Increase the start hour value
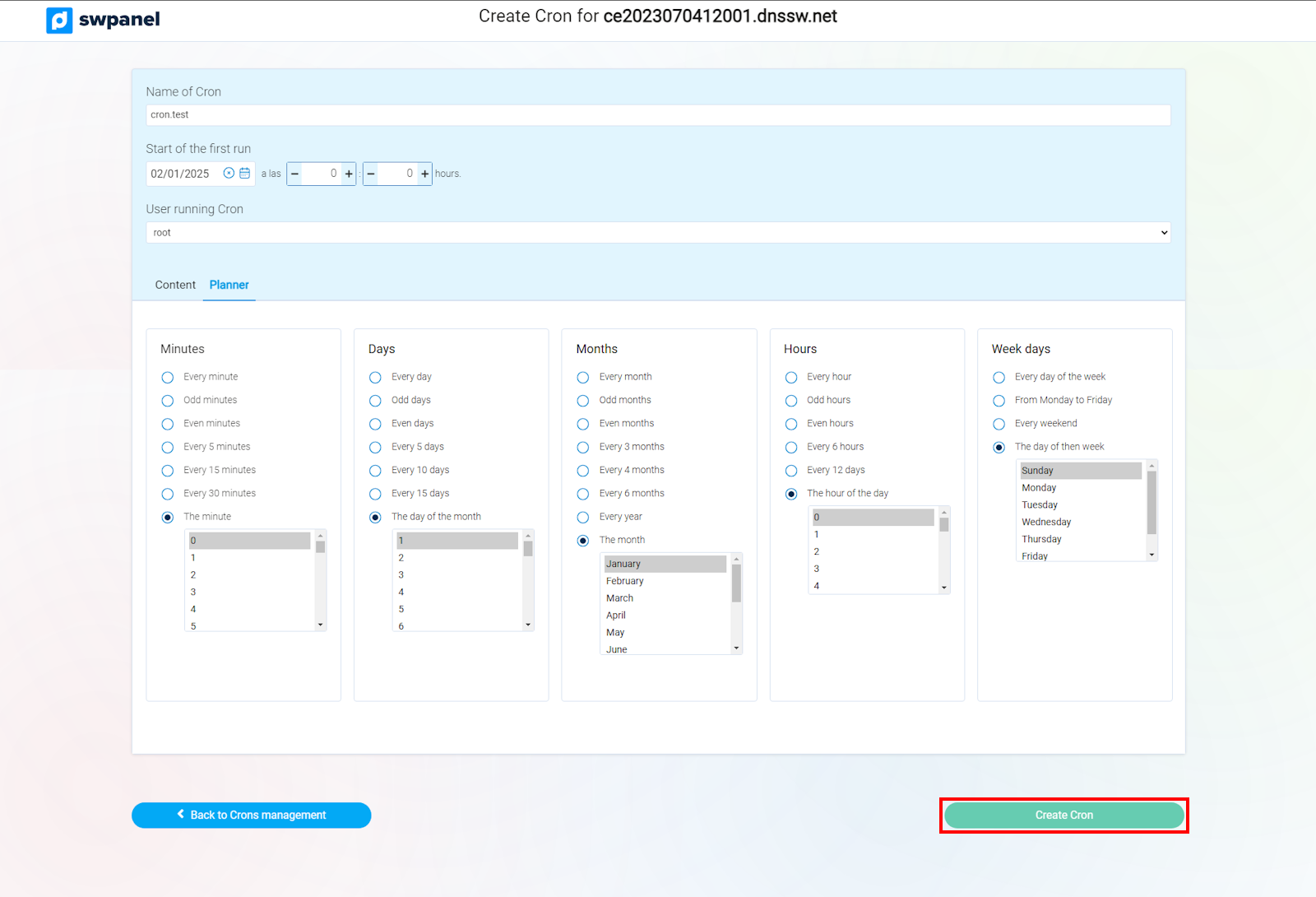1316x897 pixels. tap(349, 174)
